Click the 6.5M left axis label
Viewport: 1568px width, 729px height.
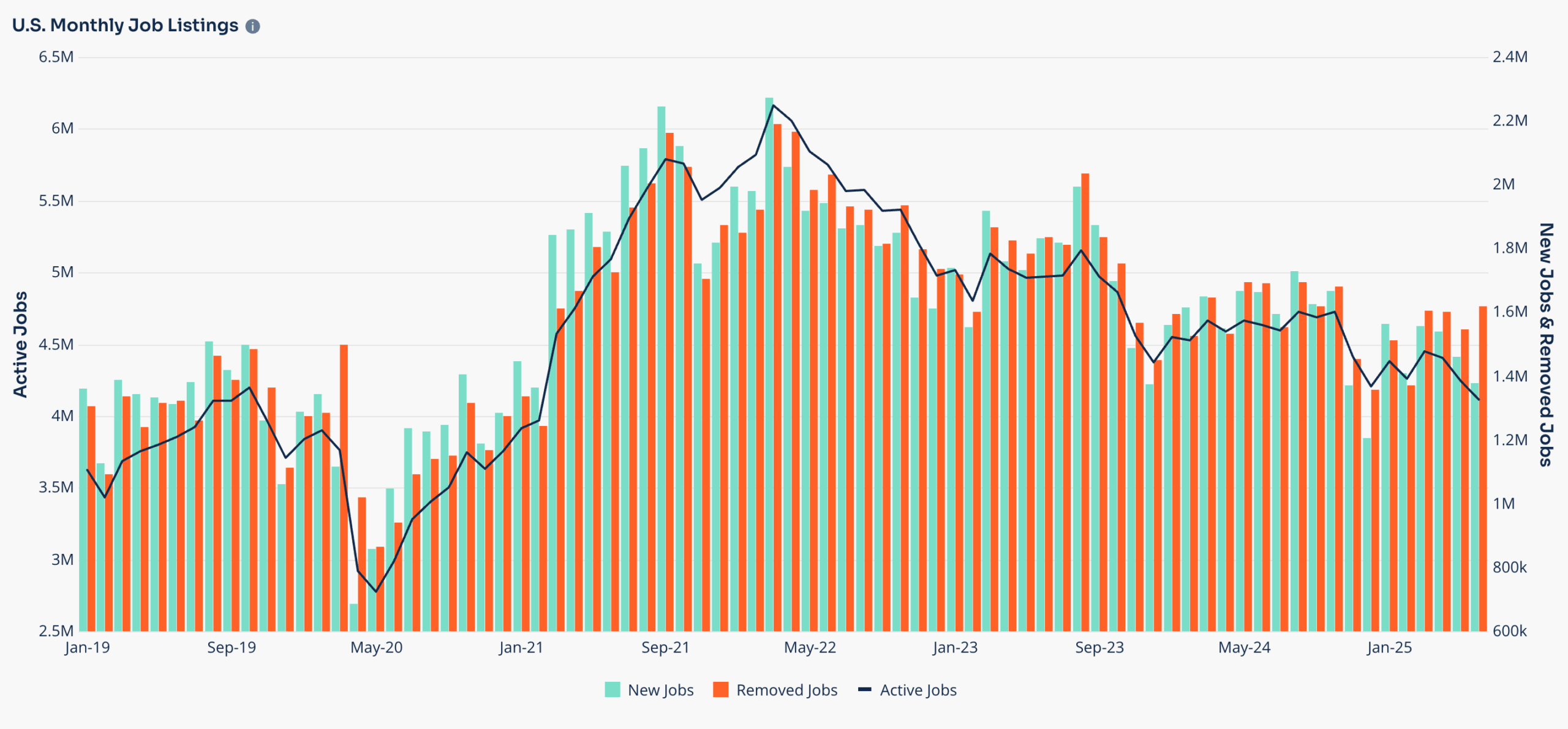[x=56, y=57]
